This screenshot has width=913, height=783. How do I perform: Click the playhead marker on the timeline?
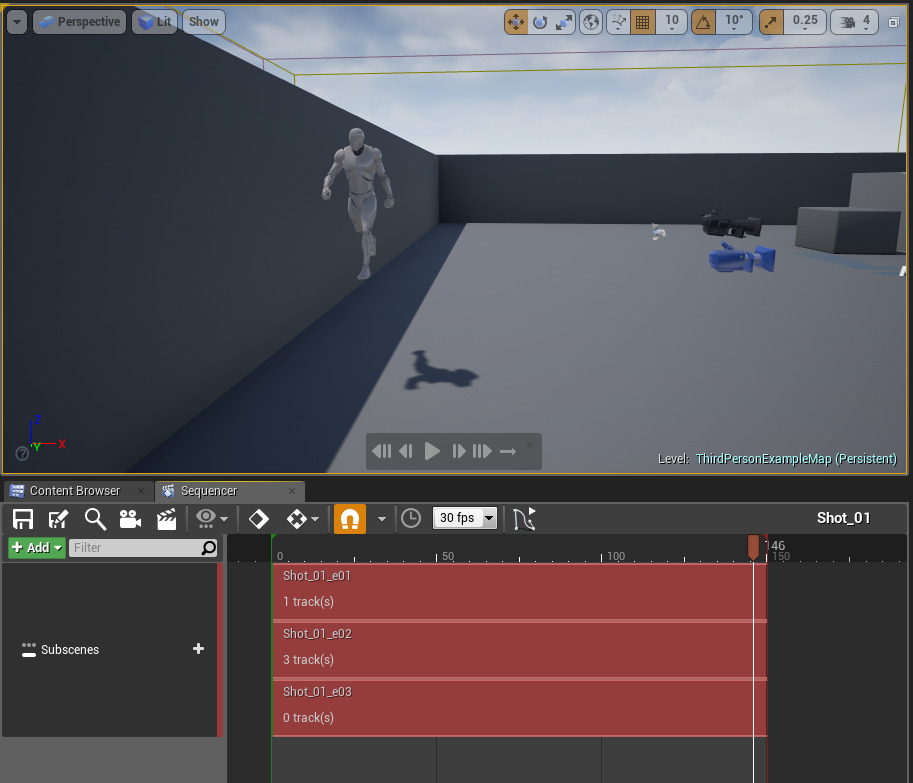click(753, 545)
